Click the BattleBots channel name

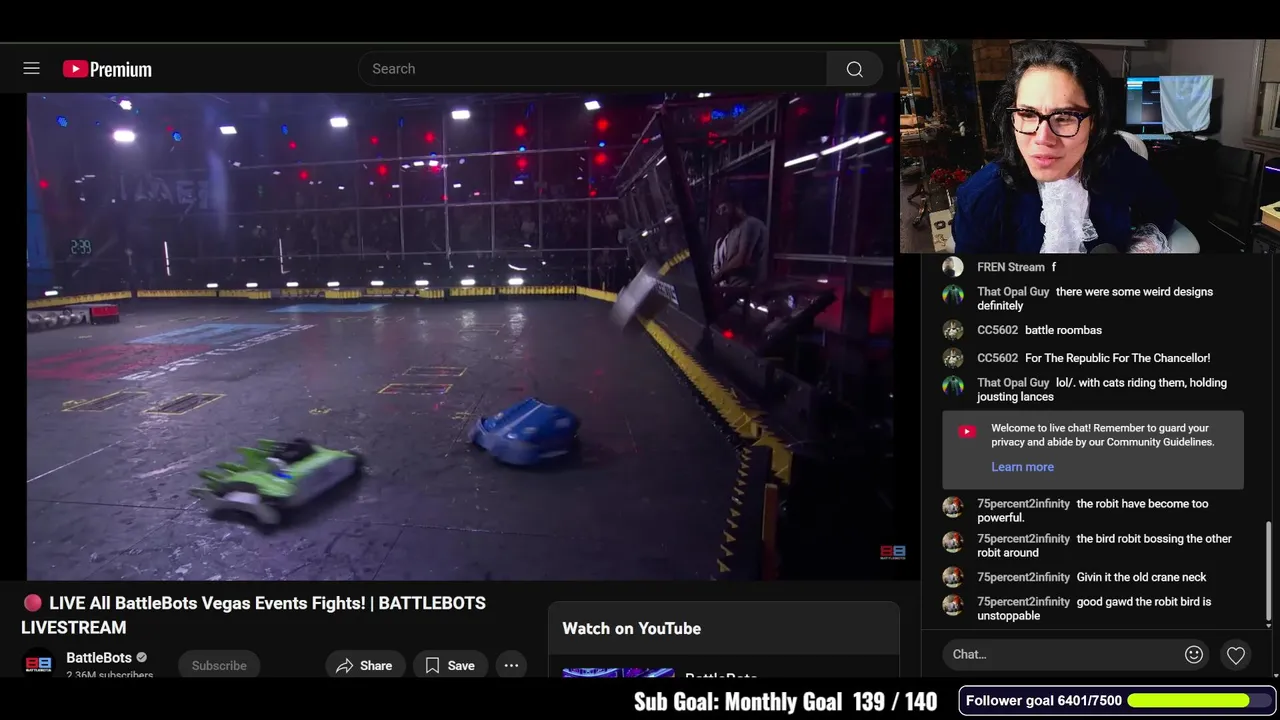click(x=99, y=657)
